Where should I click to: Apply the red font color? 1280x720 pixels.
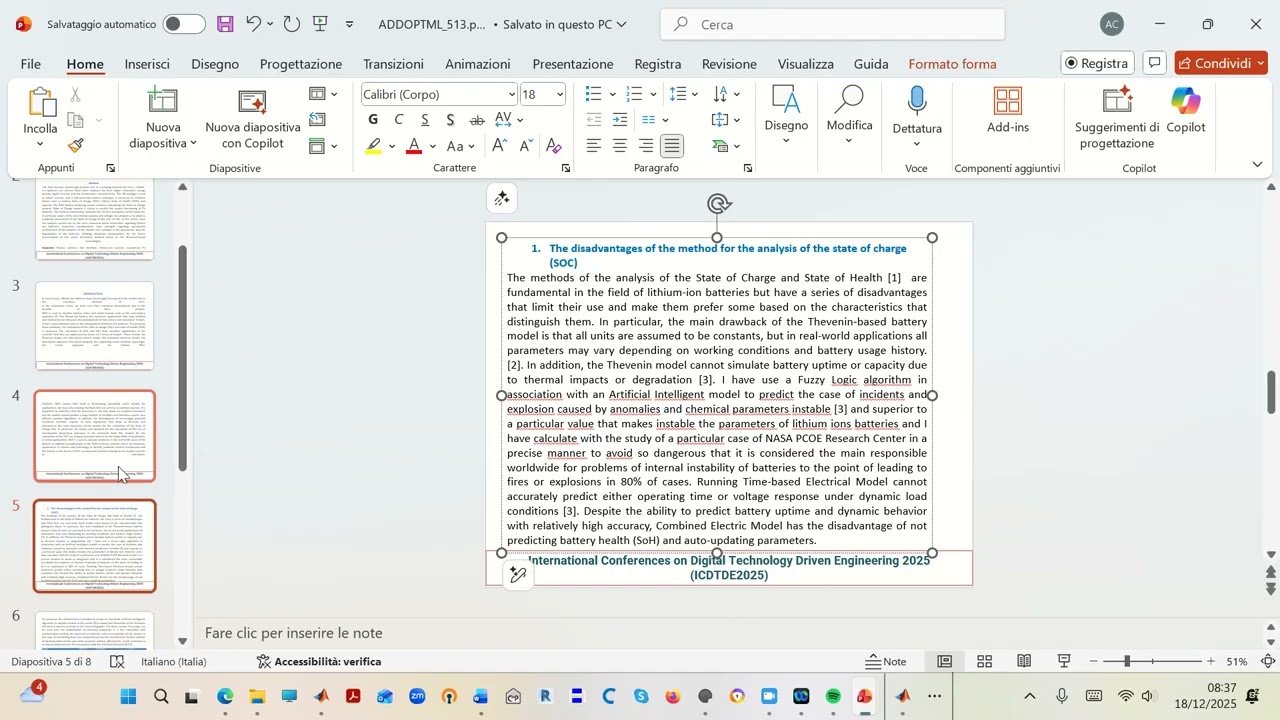tap(414, 146)
